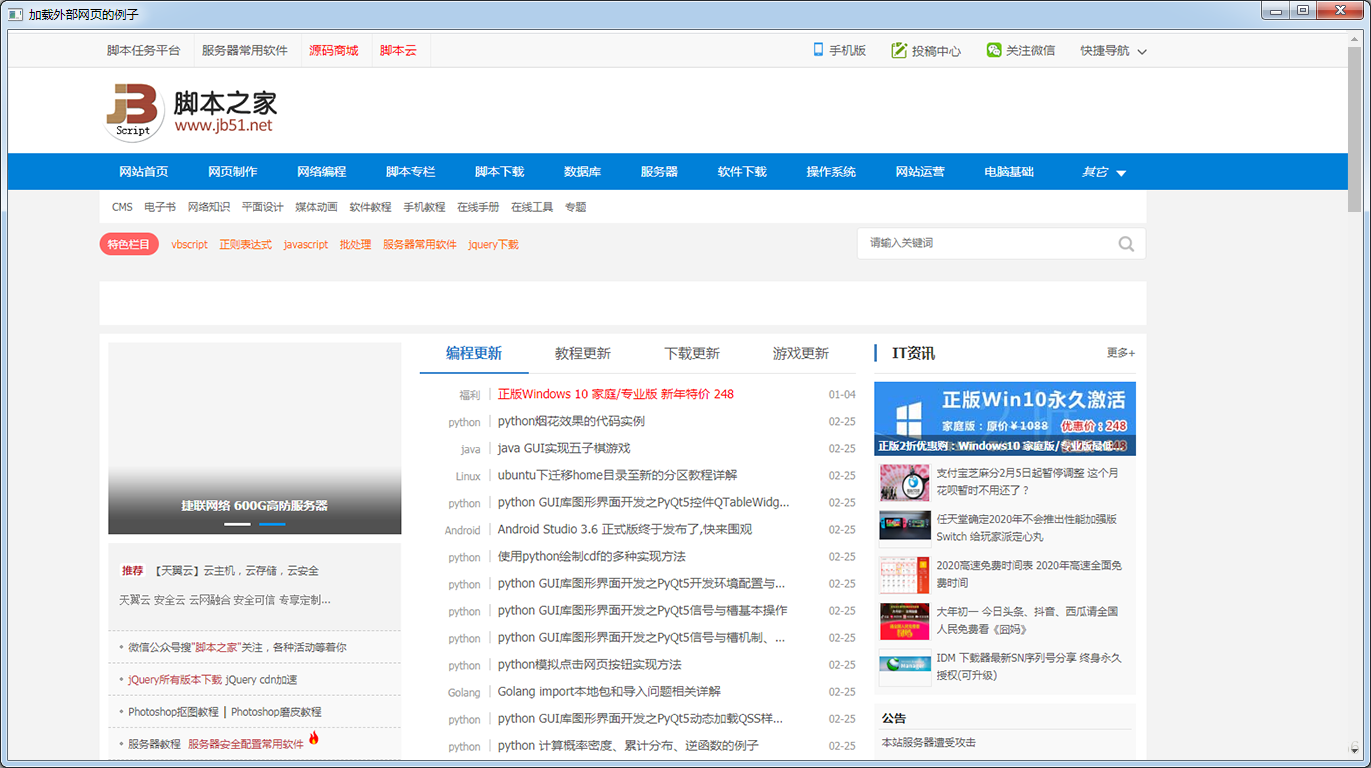The width and height of the screenshot is (1371, 768).
Task: Click the application icon in the title bar
Action: 13,14
